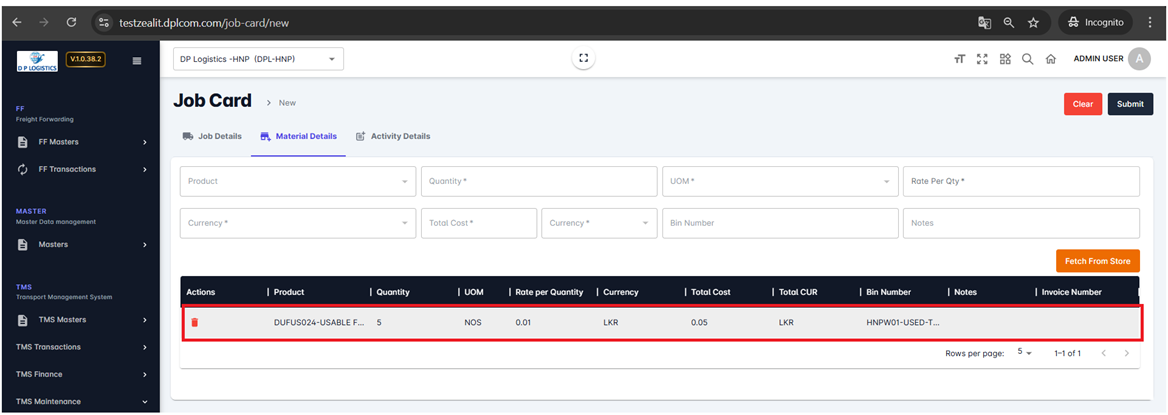This screenshot has width=1168, height=415.
Task: Reload the page in browser
Action: (x=71, y=22)
